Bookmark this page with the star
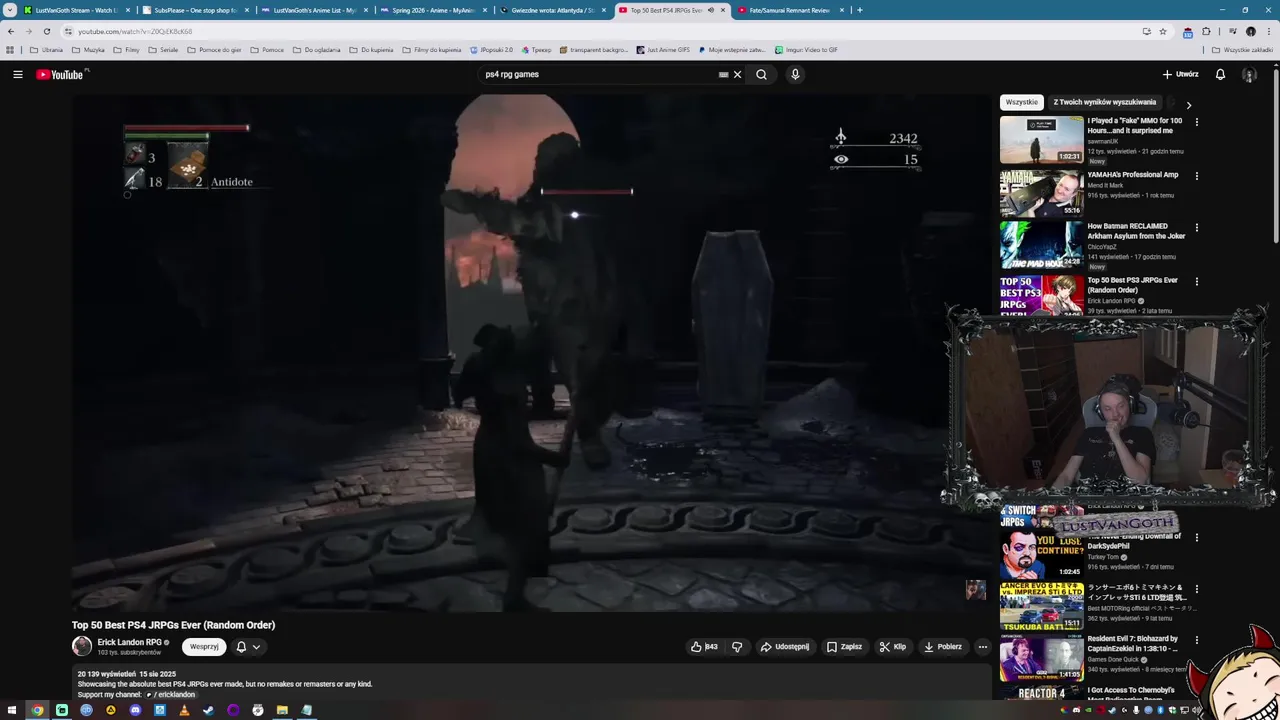This screenshot has height=720, width=1280. coord(1163,31)
